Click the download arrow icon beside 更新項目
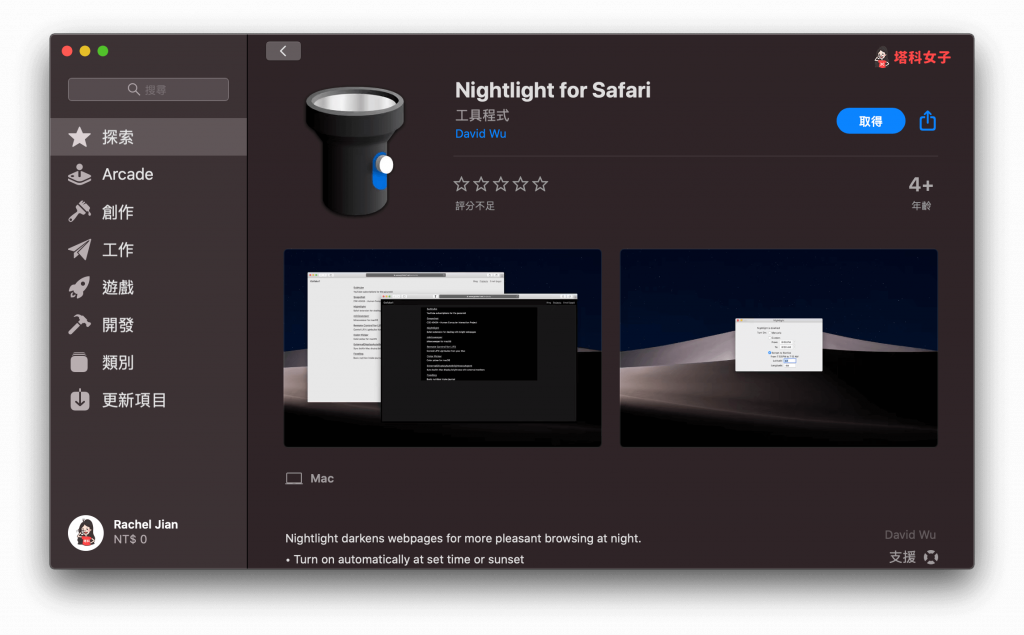 click(x=80, y=400)
